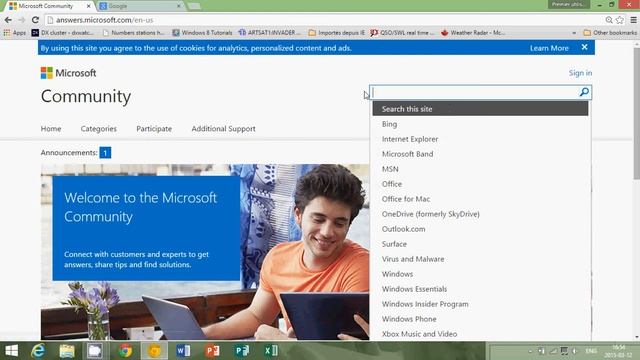Screen dimensions: 640x360
Task: Open Excel from the taskbar
Action: click(x=271, y=351)
